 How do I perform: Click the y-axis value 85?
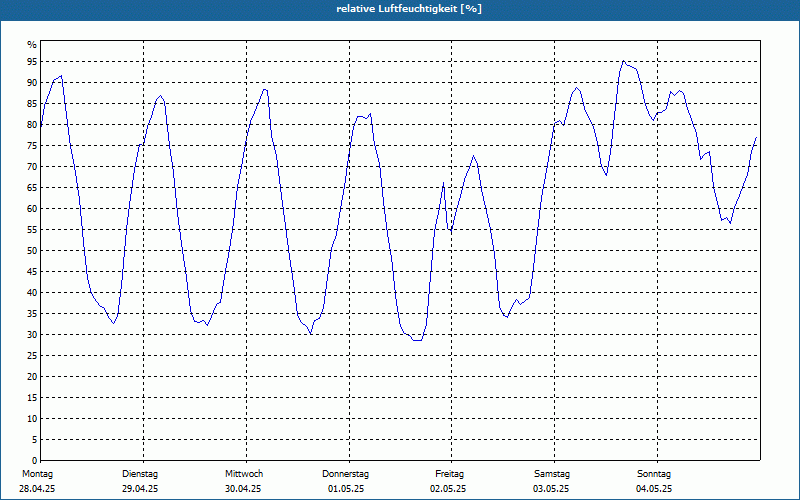pos(32,104)
